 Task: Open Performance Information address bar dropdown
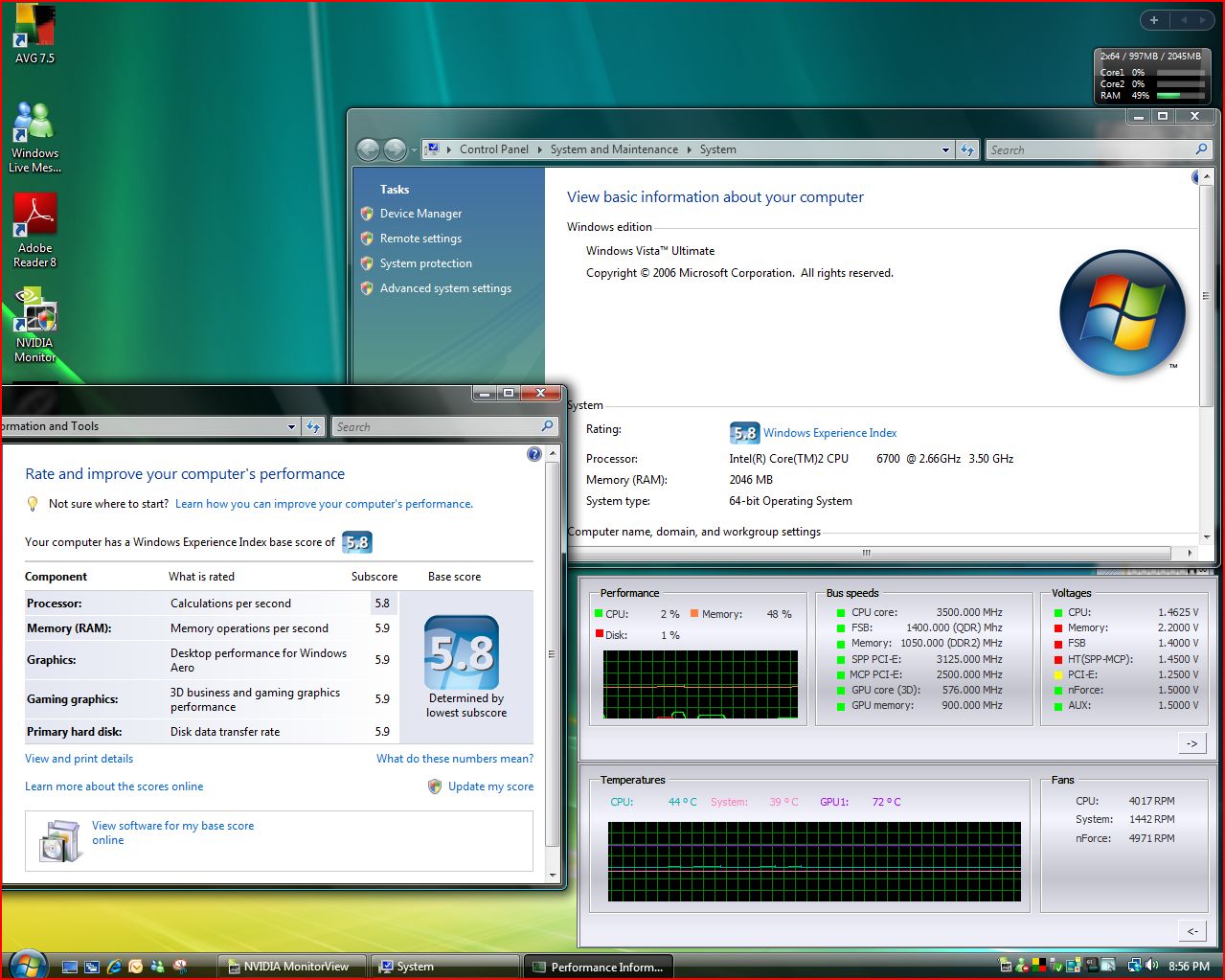pyautogui.click(x=291, y=427)
